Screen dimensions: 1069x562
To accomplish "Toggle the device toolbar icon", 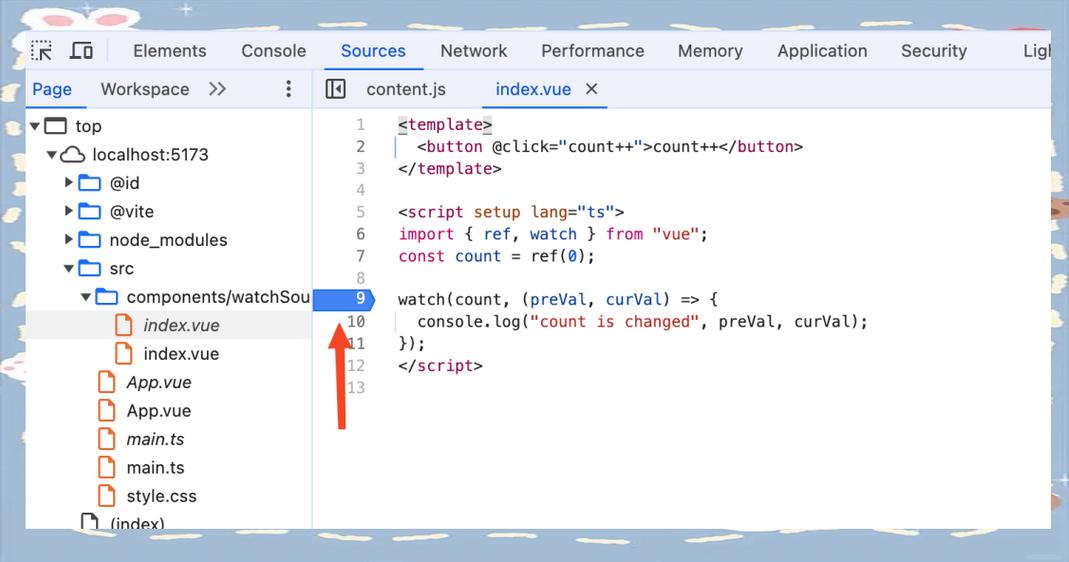I will click(x=82, y=51).
